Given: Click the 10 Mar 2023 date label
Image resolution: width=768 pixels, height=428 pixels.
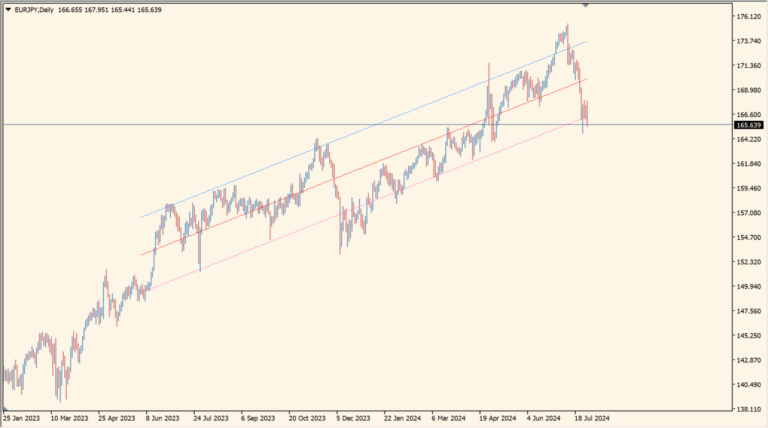Looking at the screenshot, I should (x=69, y=418).
